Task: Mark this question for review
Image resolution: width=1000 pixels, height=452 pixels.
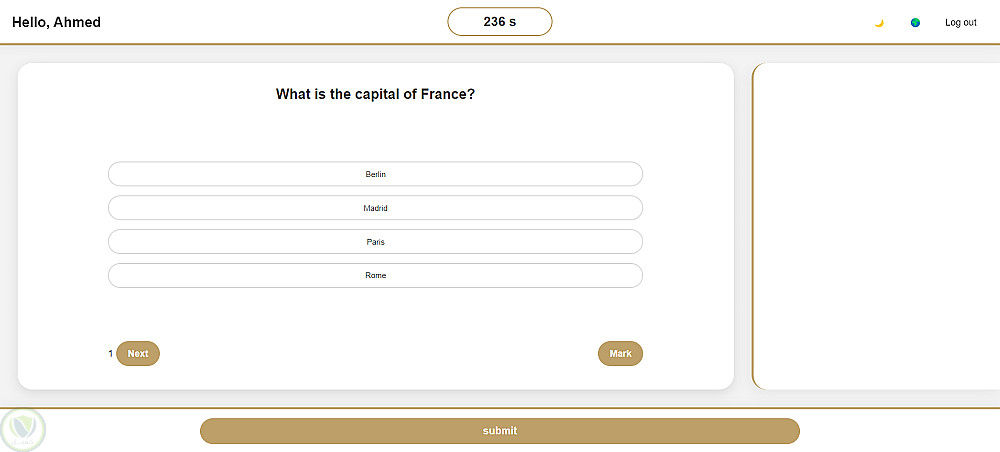Action: point(620,353)
